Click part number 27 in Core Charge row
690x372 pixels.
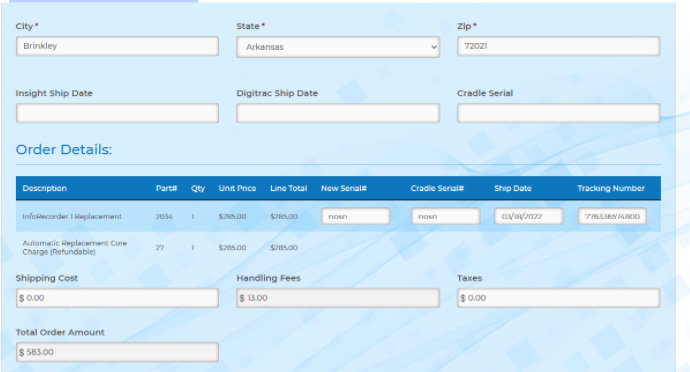[x=160, y=248]
